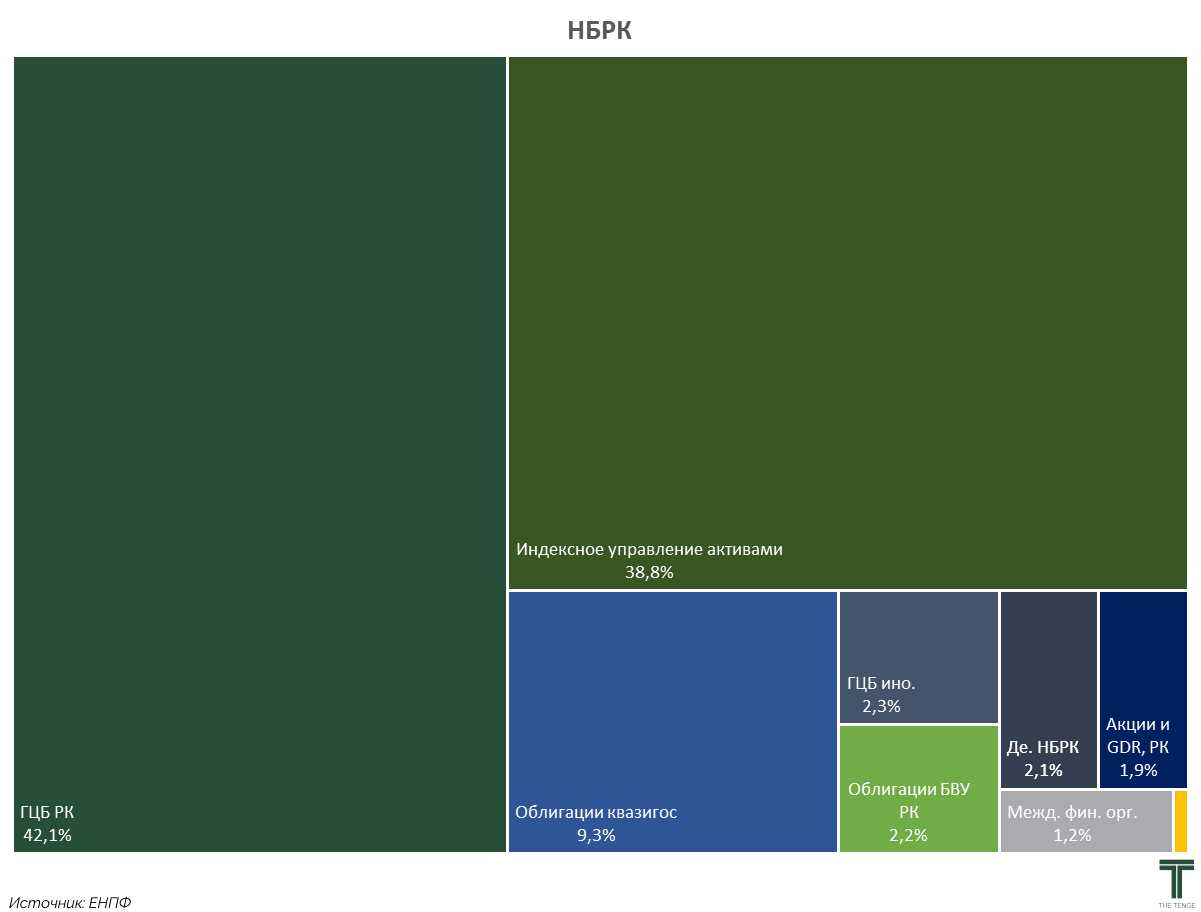
Task: Select the 2,1% percentage value
Action: pyautogui.click(x=1043, y=770)
